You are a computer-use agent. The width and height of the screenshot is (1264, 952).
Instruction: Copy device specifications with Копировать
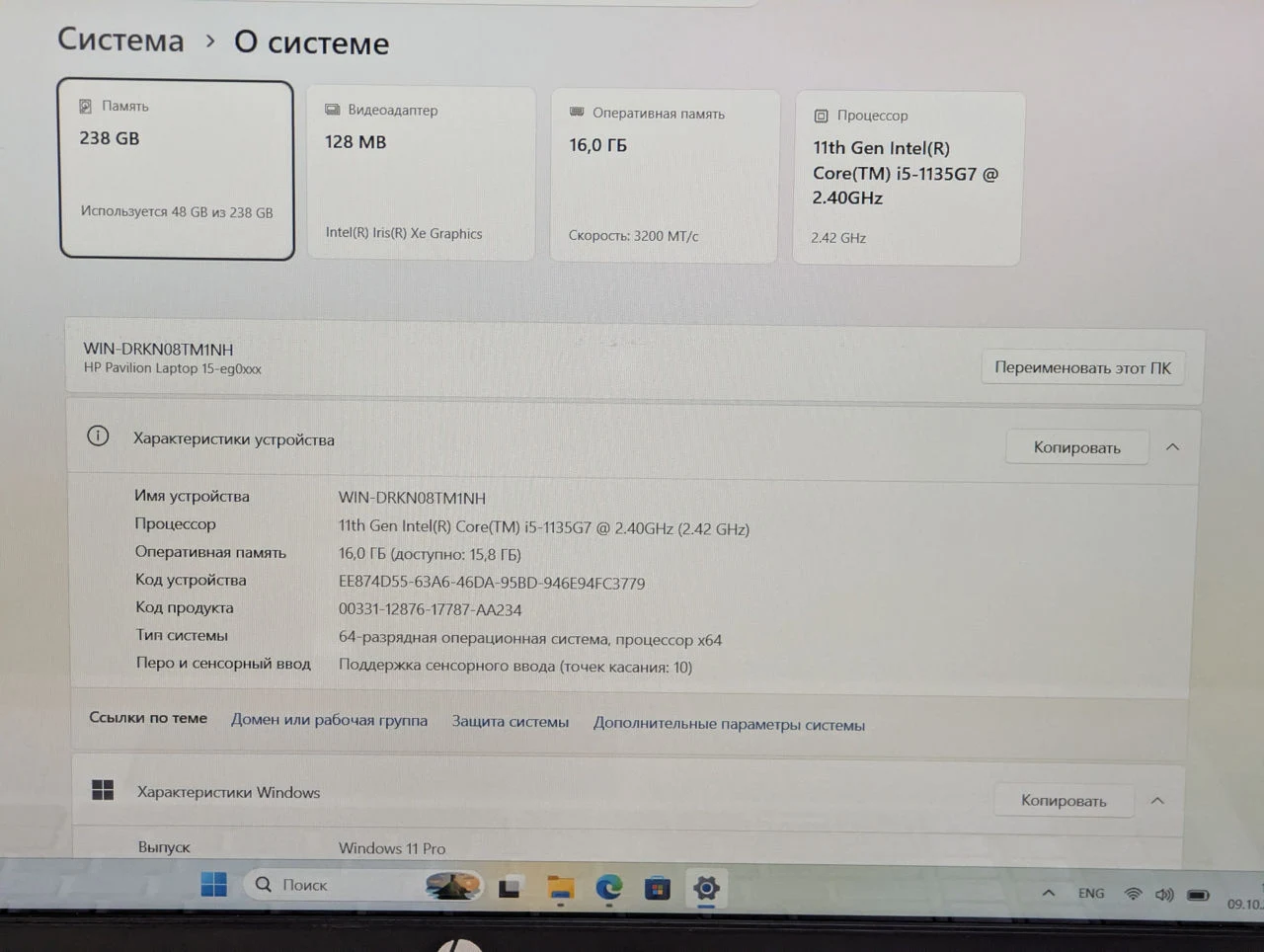click(x=1076, y=447)
